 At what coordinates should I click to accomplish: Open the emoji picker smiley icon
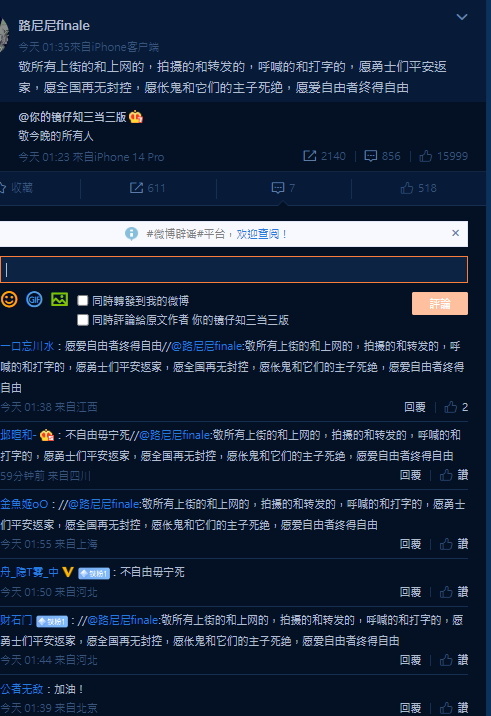click(x=9, y=300)
